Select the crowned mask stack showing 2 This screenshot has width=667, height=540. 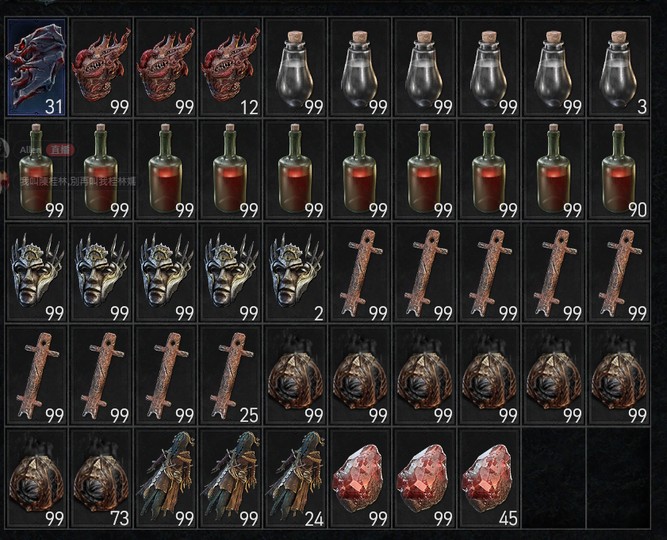point(295,273)
